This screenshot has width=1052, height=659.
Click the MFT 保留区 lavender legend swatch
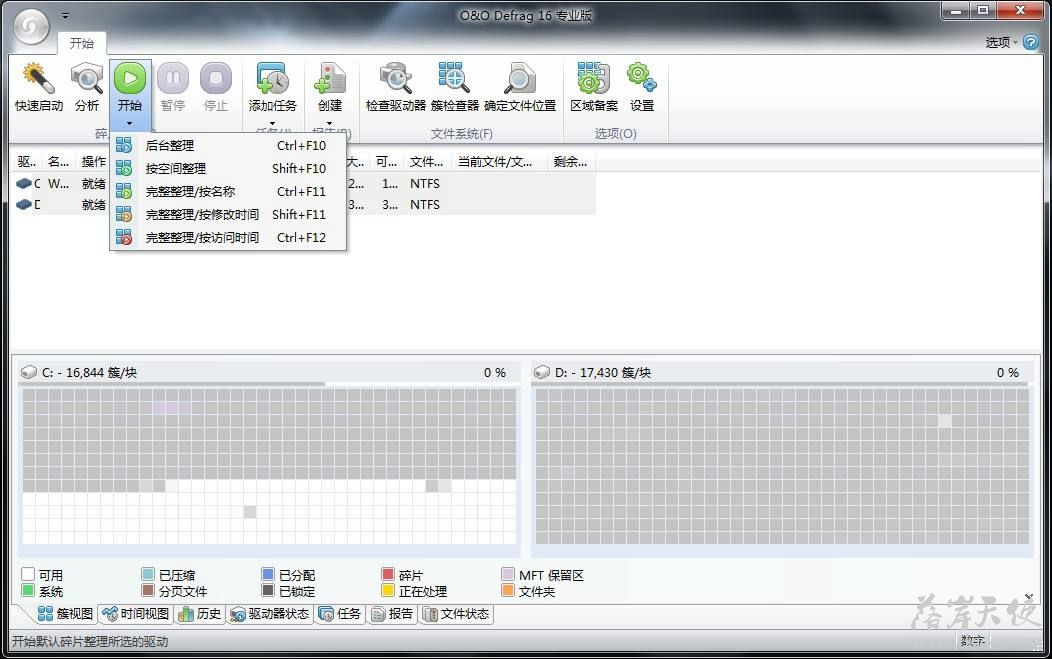pos(508,574)
